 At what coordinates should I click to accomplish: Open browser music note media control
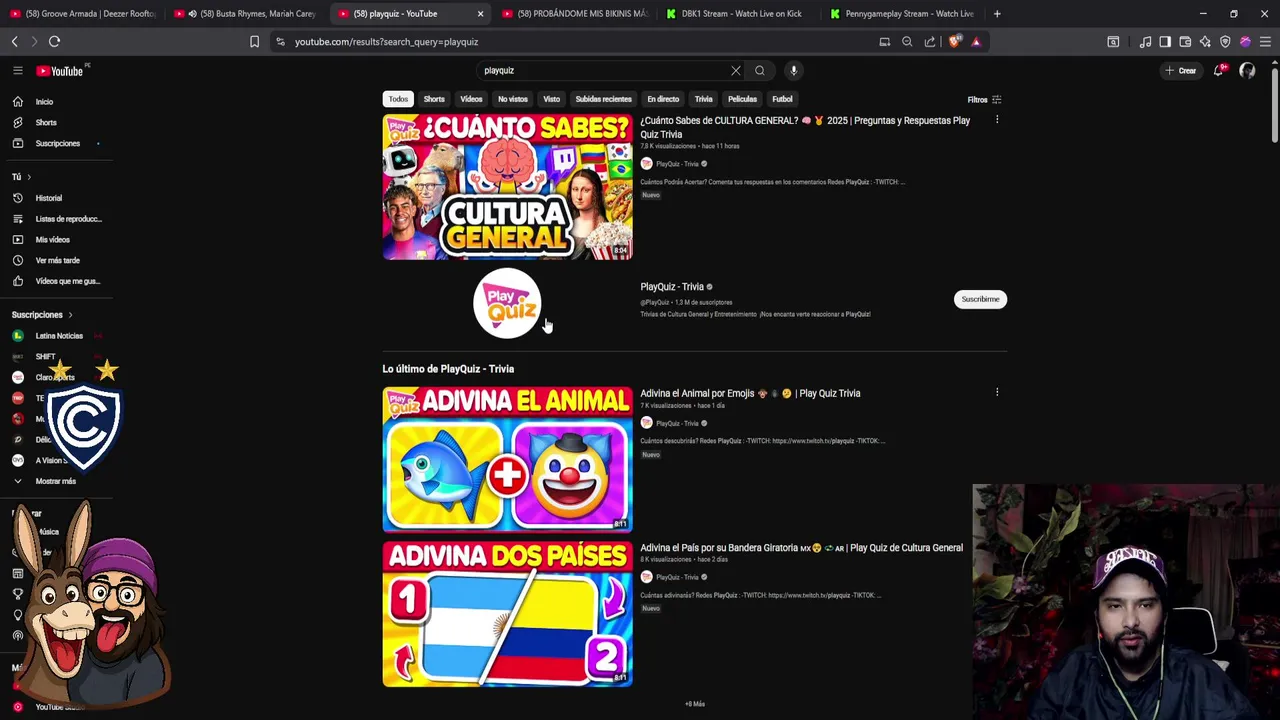pos(1145,42)
